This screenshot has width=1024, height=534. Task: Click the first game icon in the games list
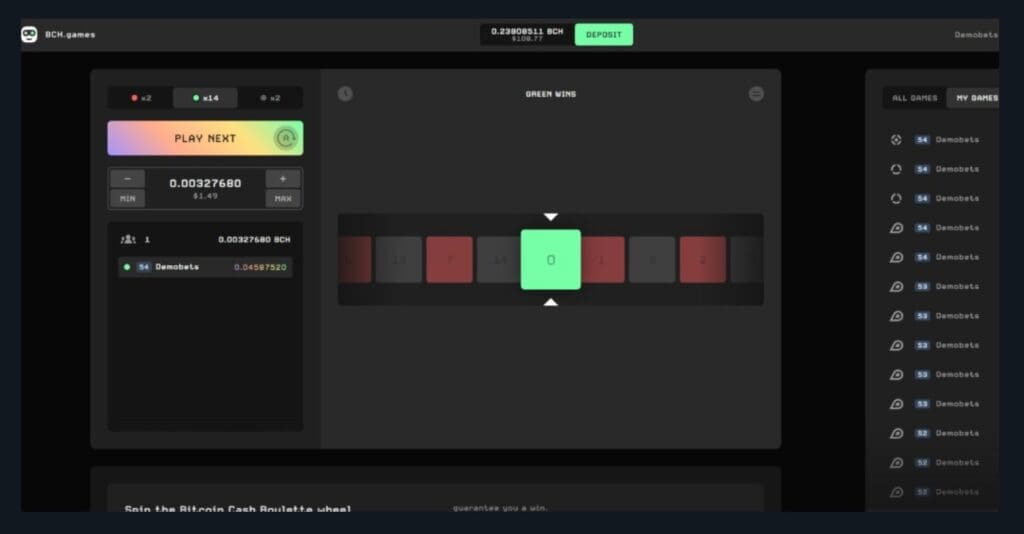[x=896, y=140]
